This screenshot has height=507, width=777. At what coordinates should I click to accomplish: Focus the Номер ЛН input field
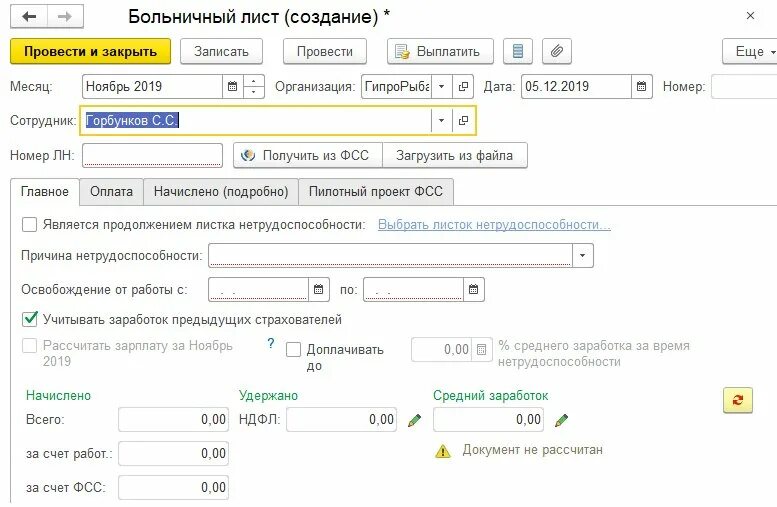point(152,156)
